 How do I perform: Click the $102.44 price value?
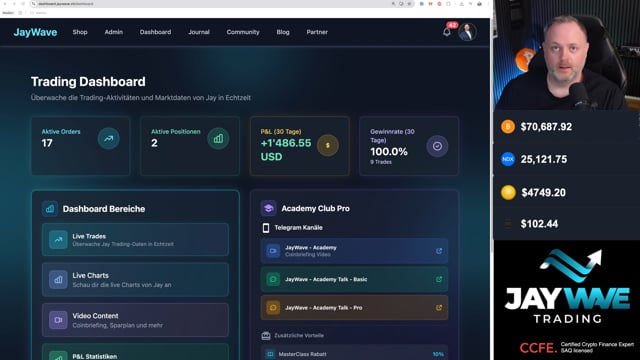pyautogui.click(x=539, y=224)
